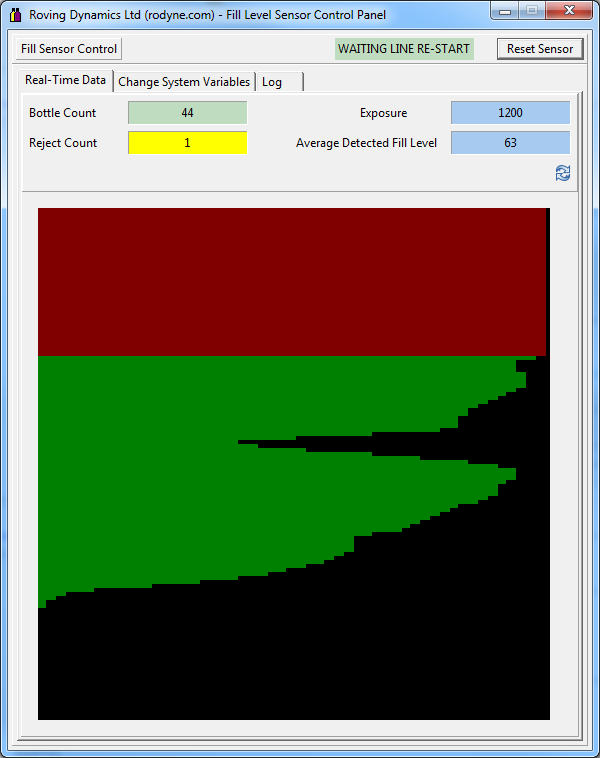
Task: Switch to the Real-Time Data tab
Action: 65,80
